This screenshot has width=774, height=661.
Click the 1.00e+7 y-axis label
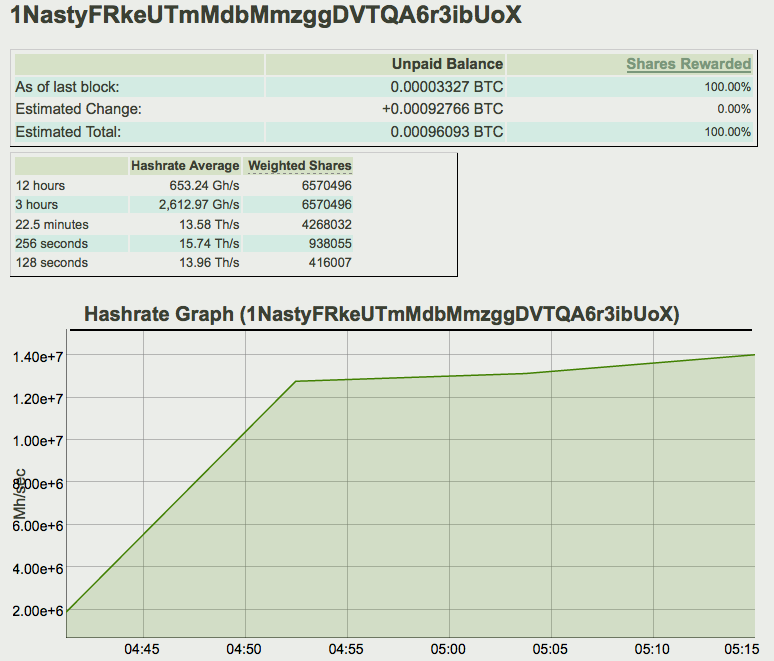pos(38,440)
